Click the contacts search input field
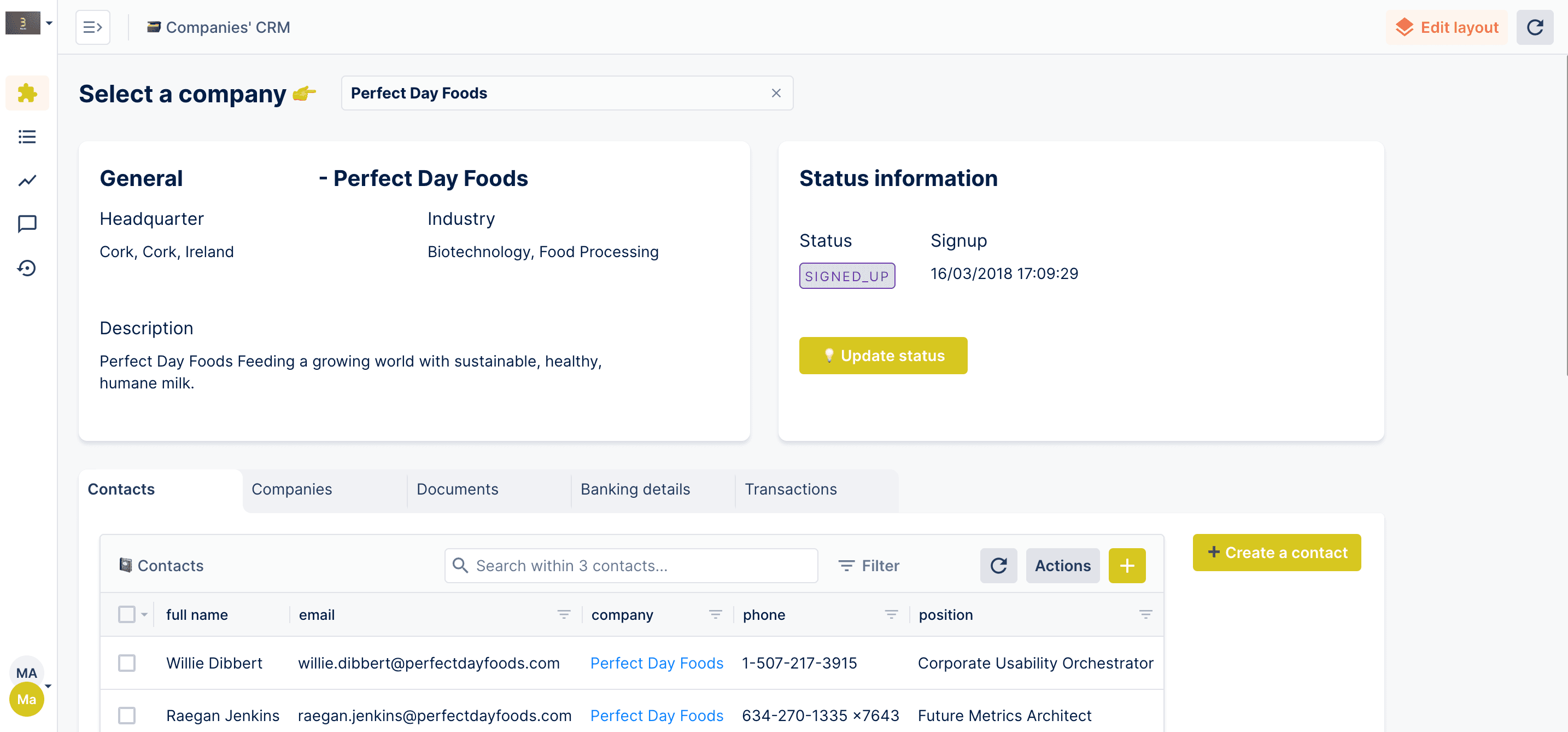The image size is (1568, 732). click(632, 566)
